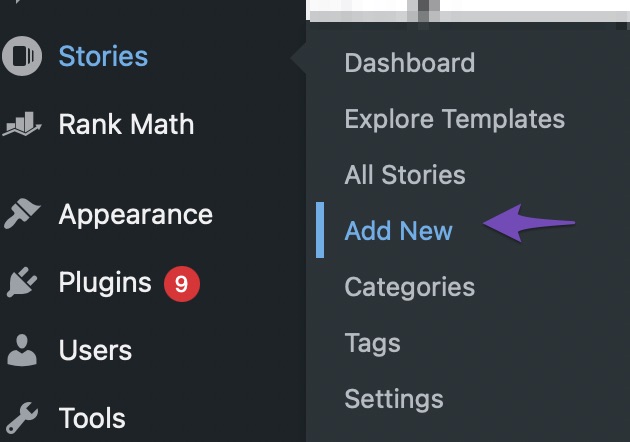This screenshot has width=630, height=442.
Task: Select Dashboard in the Stories submenu
Action: click(x=410, y=63)
